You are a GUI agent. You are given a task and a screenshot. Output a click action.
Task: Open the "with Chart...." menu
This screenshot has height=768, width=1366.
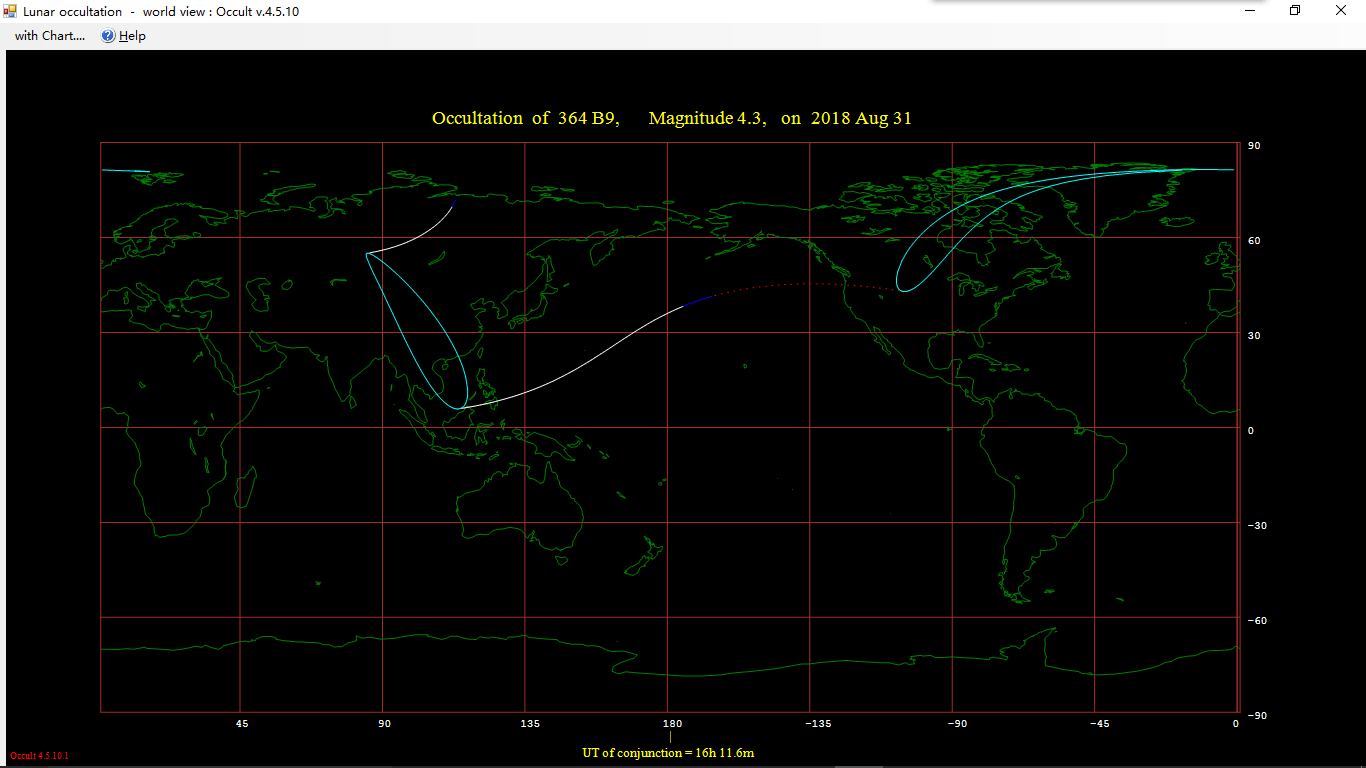click(x=50, y=36)
